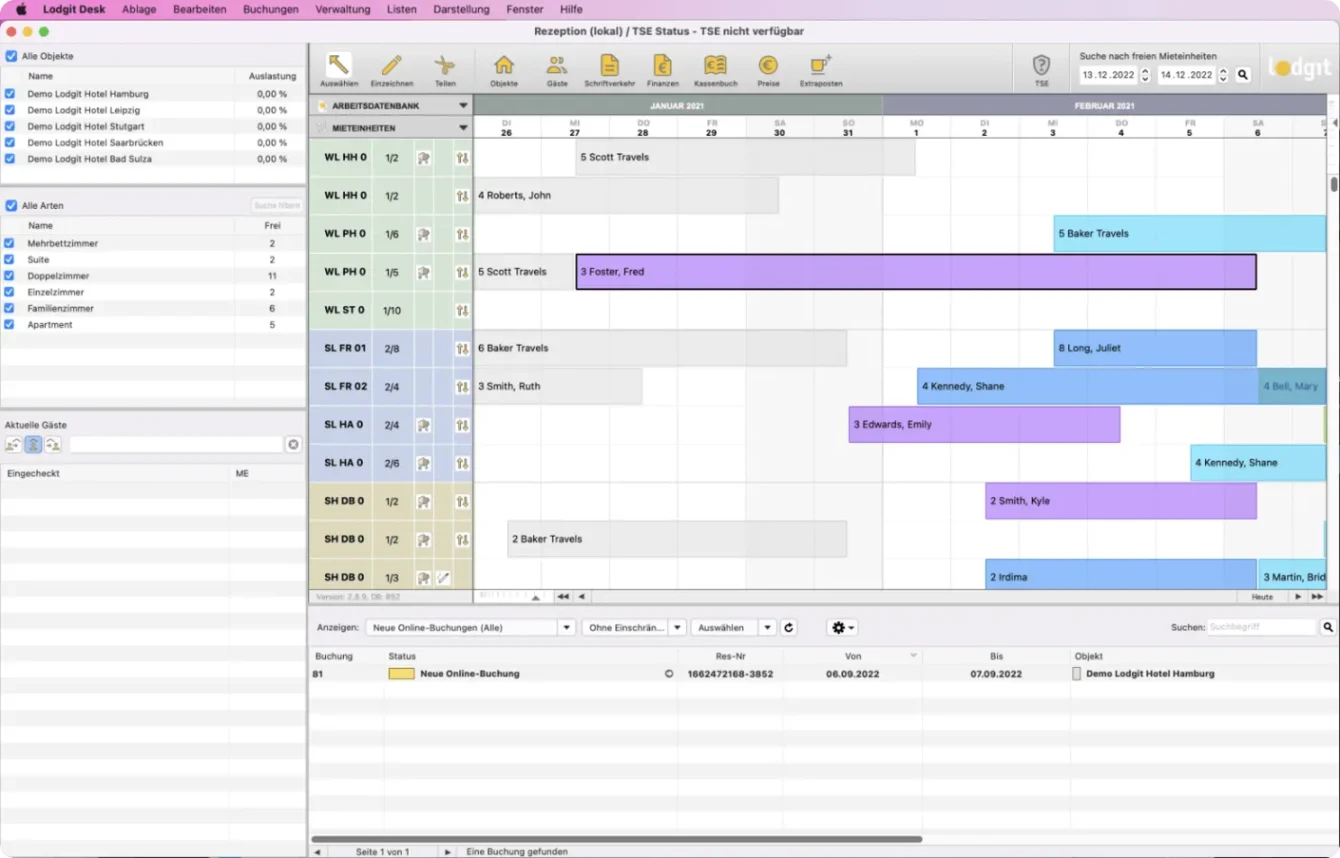Toggle Demo Lodgit Hotel Stuttgart checkbox
The image size is (1340, 858).
[9, 127]
